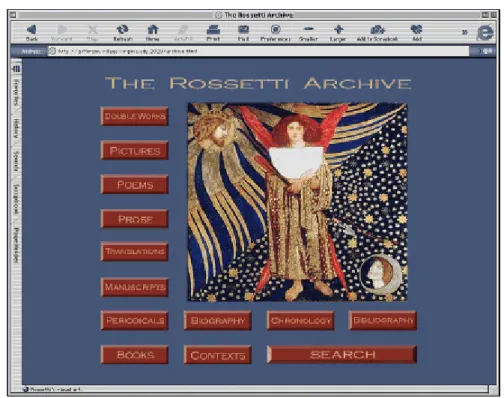
Task: Open the History side tab
Action: (x=16, y=128)
